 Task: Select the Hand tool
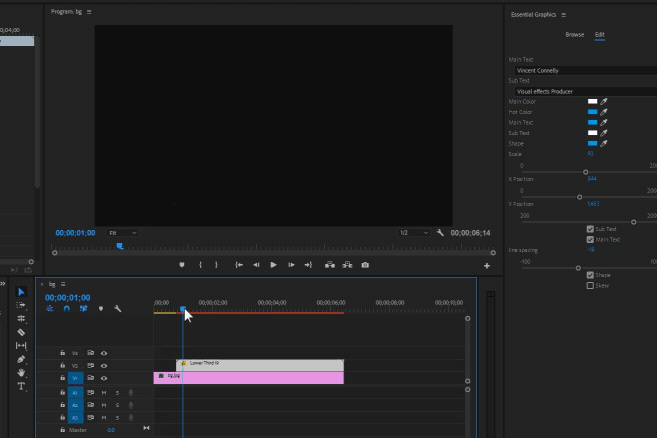(21, 373)
